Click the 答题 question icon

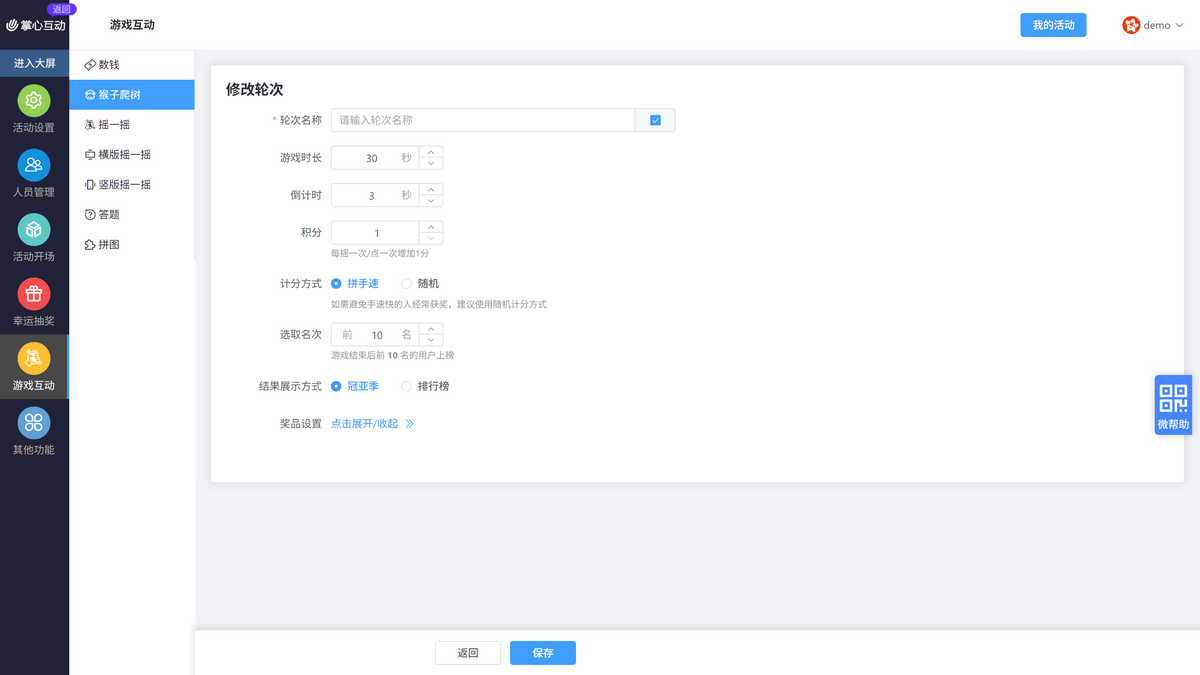pyautogui.click(x=90, y=215)
